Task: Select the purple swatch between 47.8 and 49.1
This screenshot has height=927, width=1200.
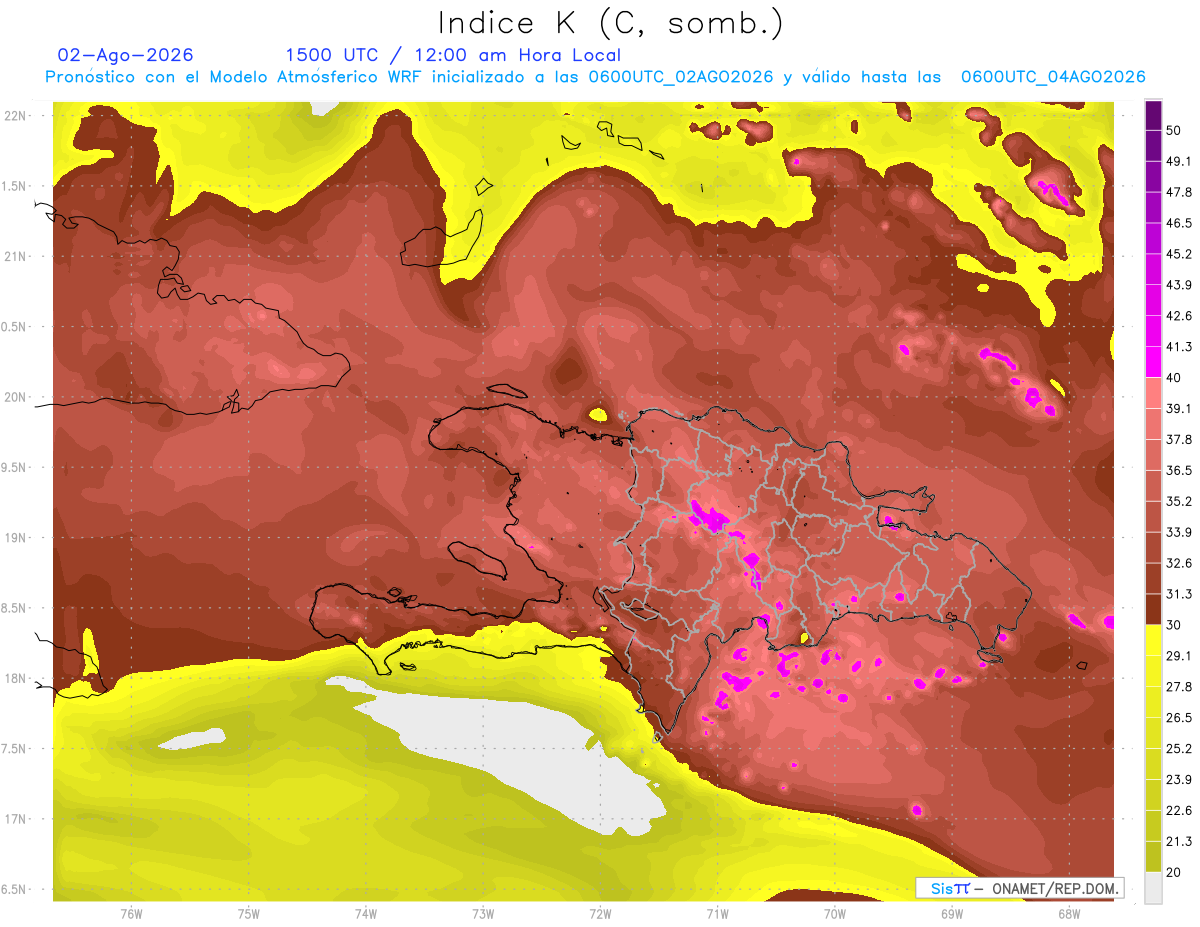Action: pyautogui.click(x=1153, y=177)
